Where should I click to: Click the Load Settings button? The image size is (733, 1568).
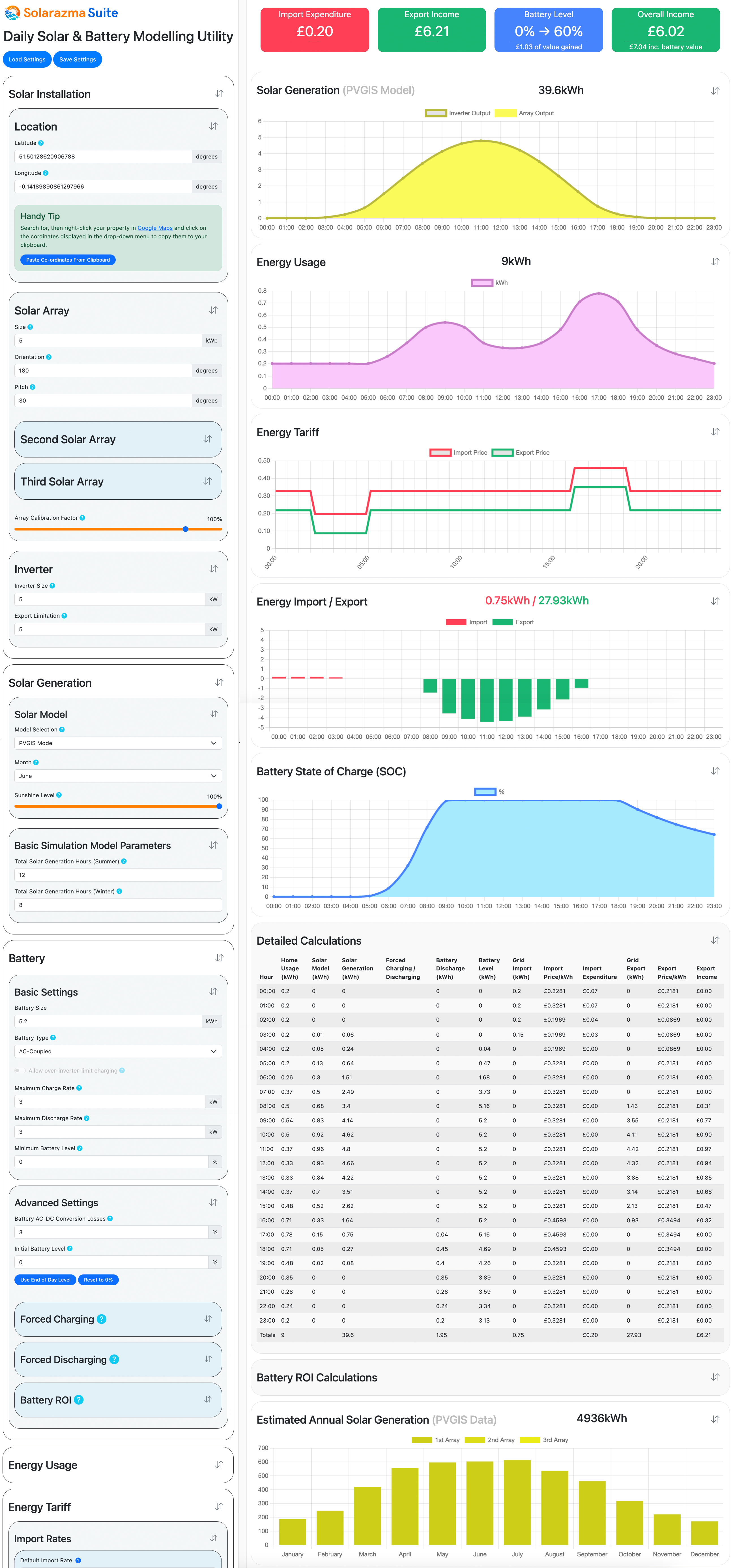click(x=27, y=60)
